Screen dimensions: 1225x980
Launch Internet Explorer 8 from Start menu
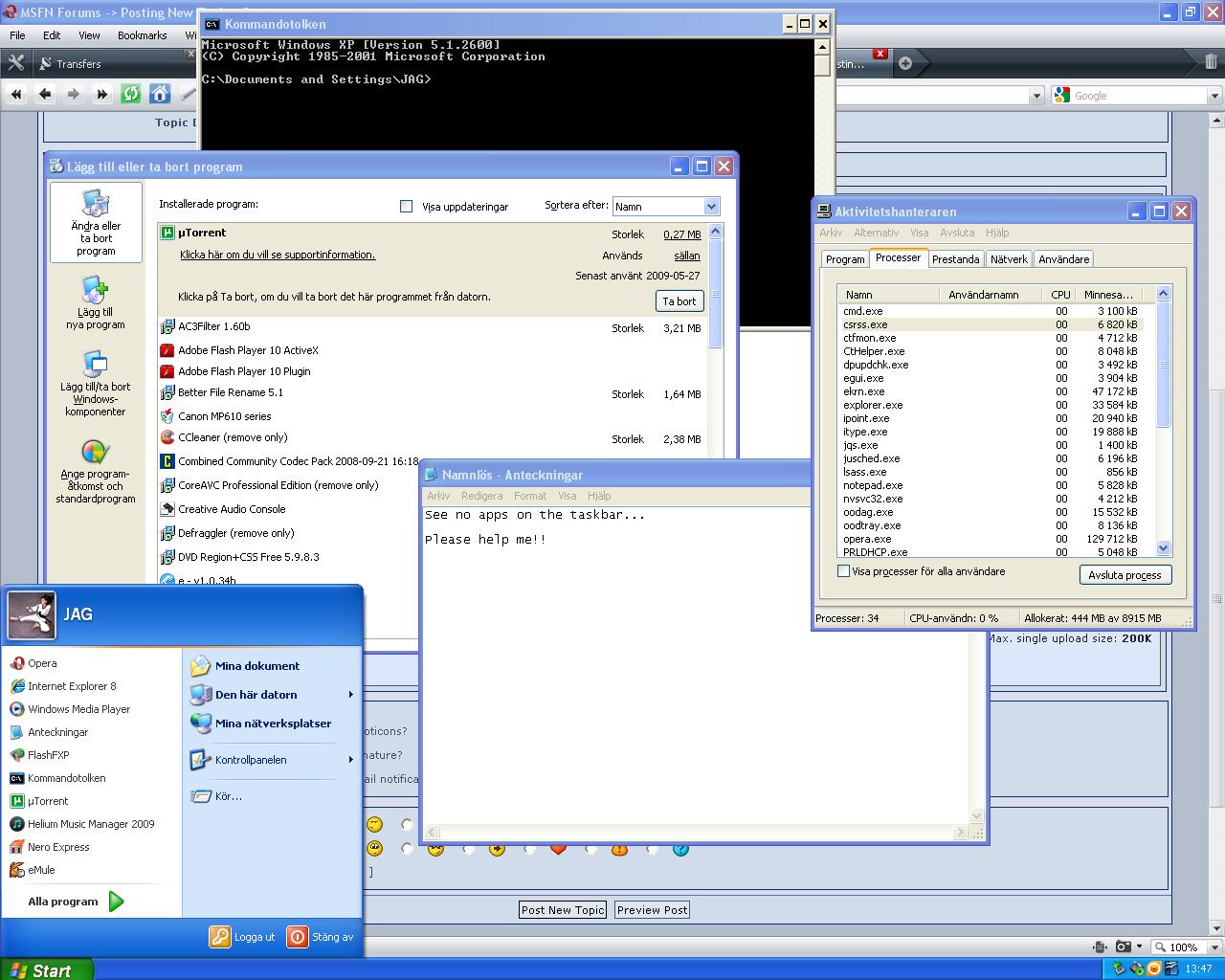(63, 686)
